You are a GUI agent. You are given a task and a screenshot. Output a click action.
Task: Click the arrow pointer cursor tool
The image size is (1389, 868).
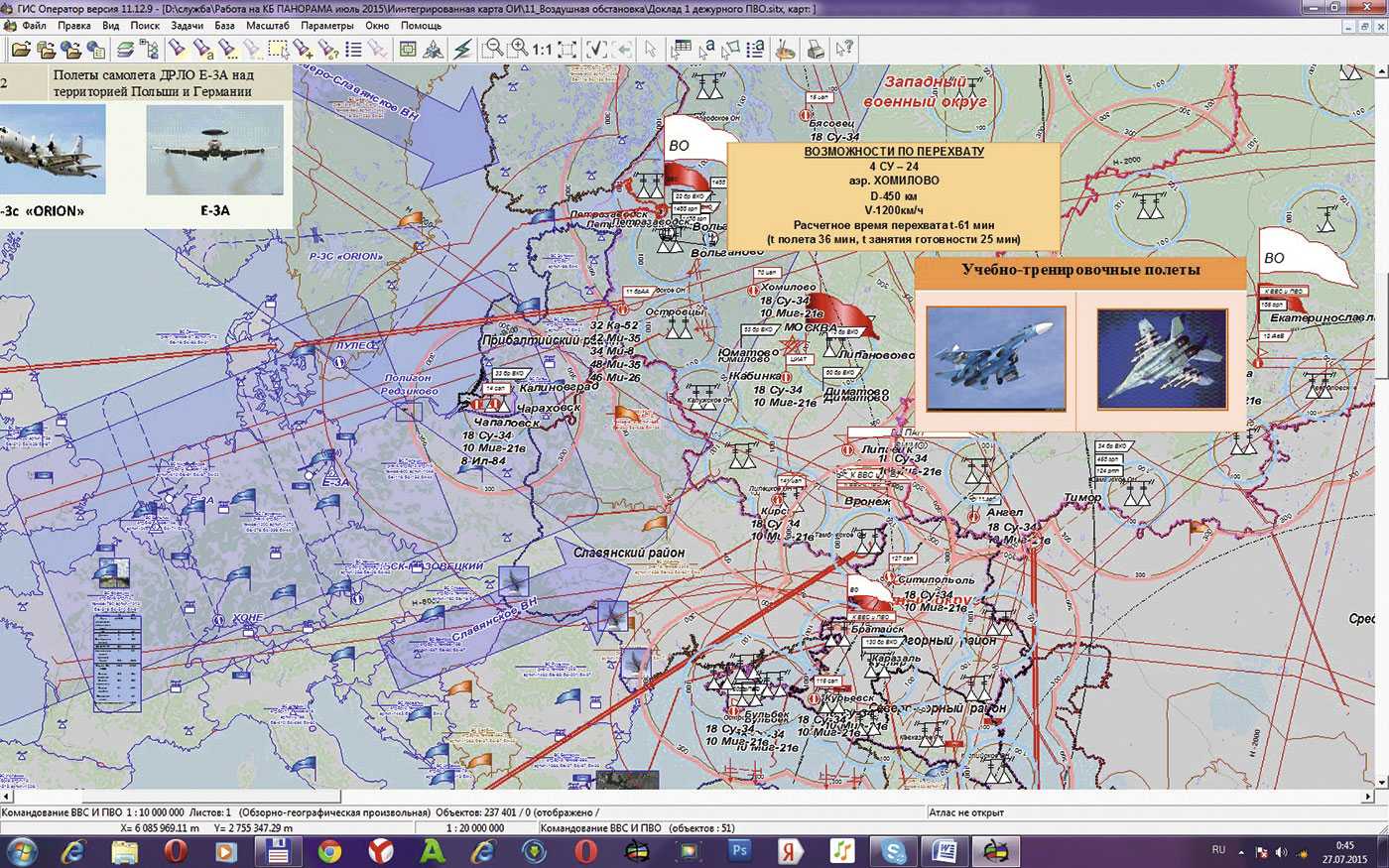(x=651, y=49)
